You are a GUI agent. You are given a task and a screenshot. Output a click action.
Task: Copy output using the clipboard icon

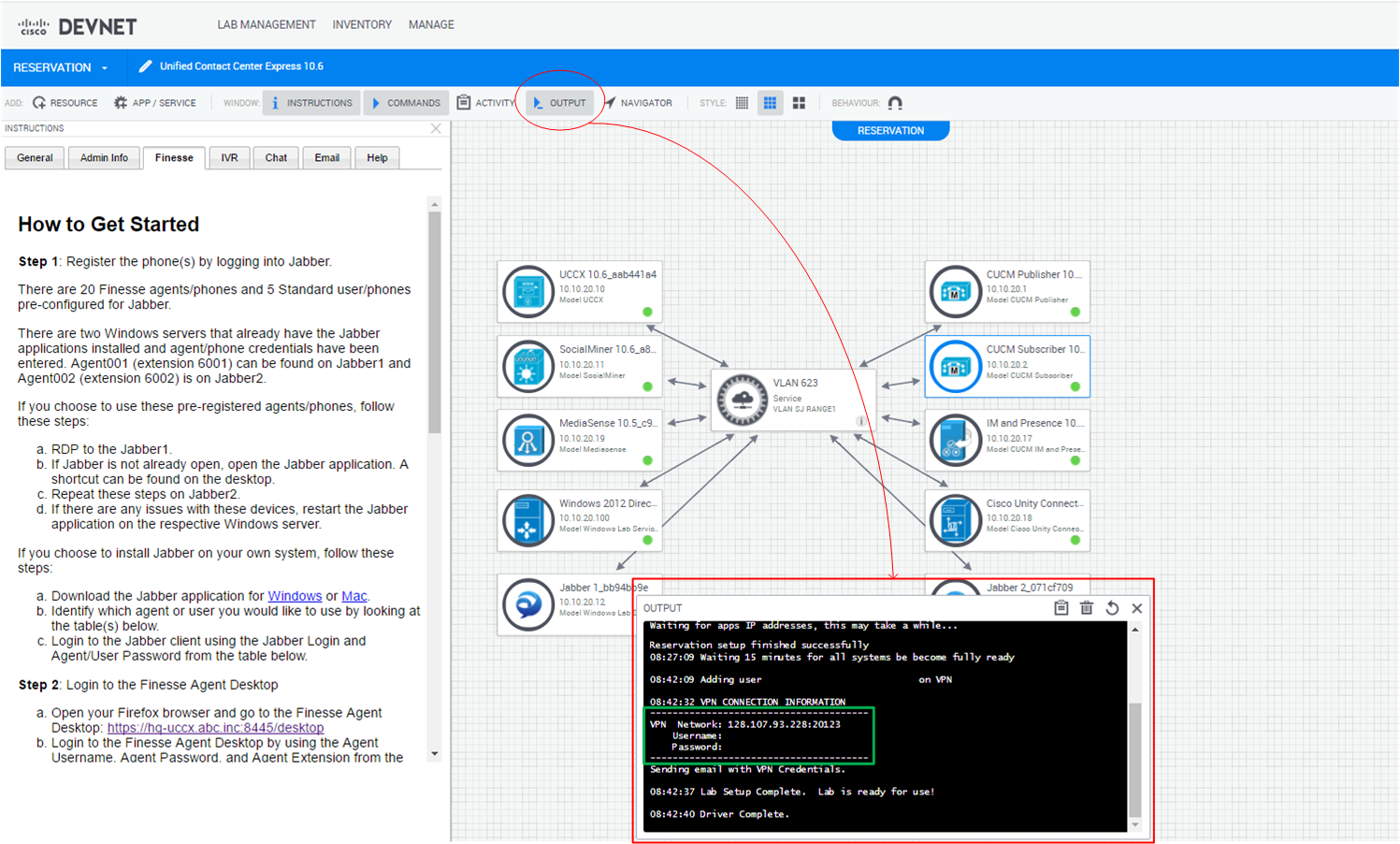1061,608
